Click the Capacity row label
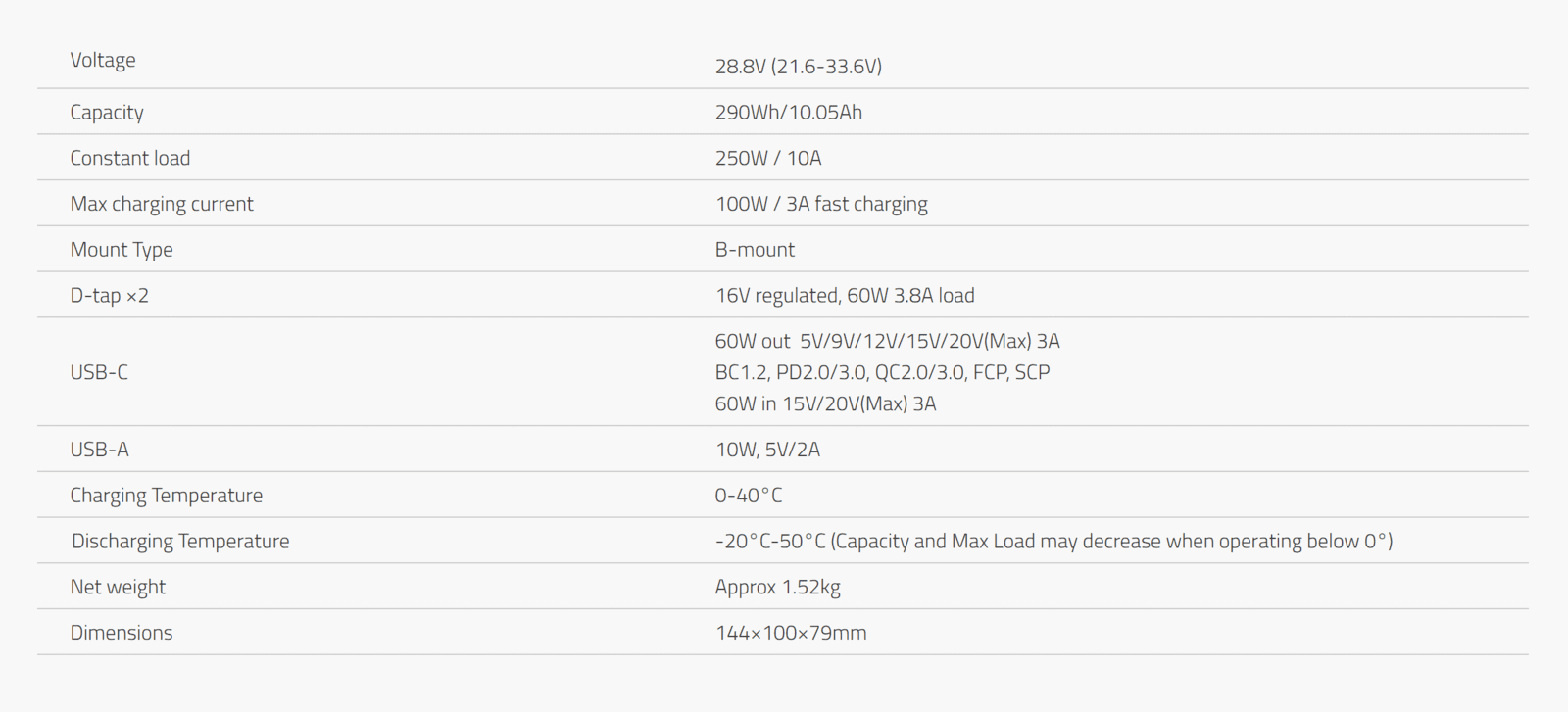The width and height of the screenshot is (1568, 712). 107,113
